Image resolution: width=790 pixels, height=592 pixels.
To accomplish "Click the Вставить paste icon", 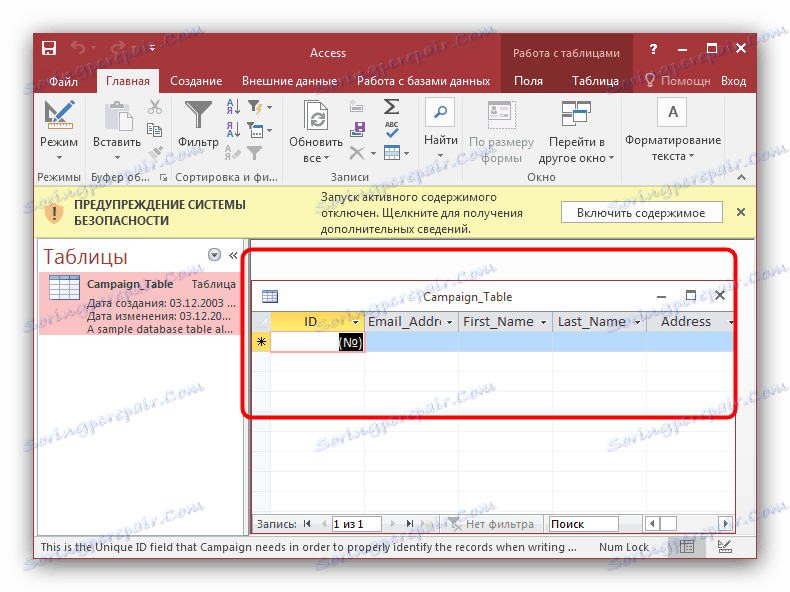I will [118, 116].
